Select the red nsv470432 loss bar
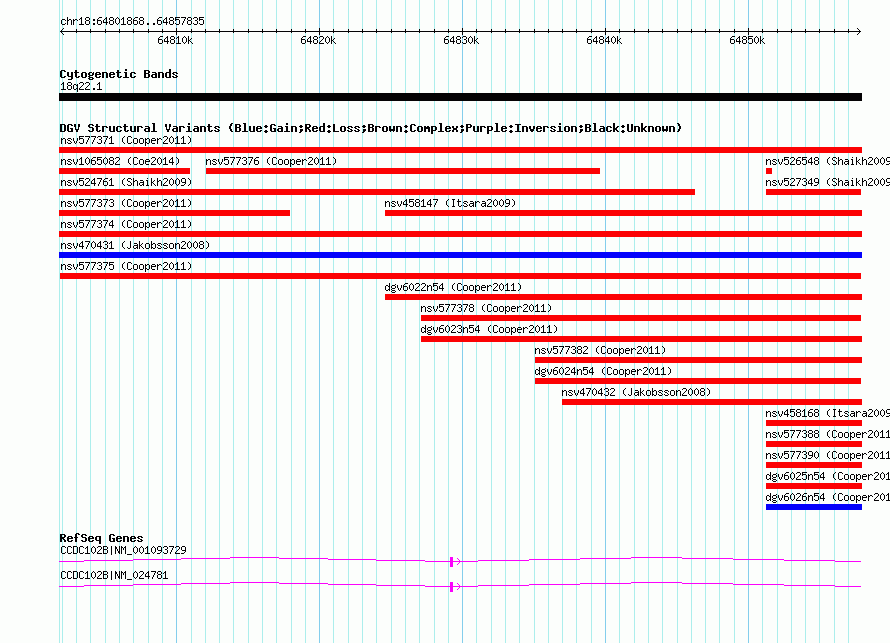The height and width of the screenshot is (643, 890). 712,402
